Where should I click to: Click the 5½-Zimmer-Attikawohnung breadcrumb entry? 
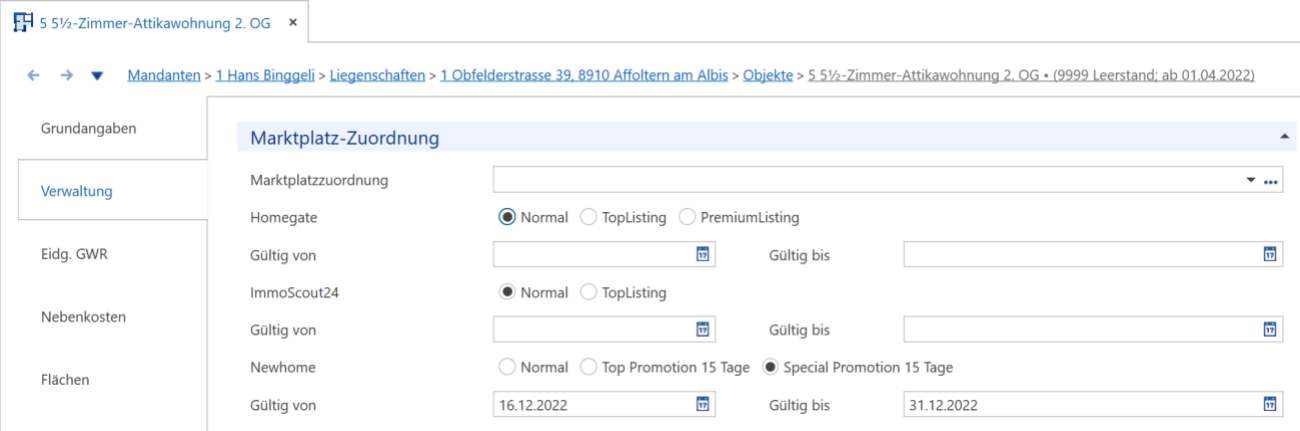pos(1031,75)
